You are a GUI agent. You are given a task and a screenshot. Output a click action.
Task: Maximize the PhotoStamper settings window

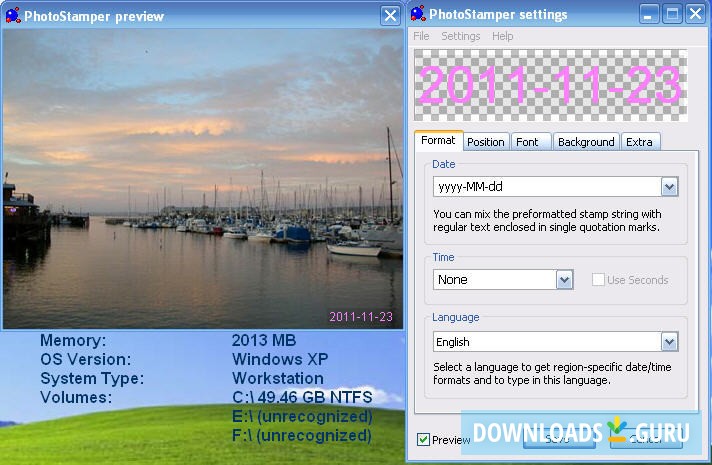click(672, 14)
